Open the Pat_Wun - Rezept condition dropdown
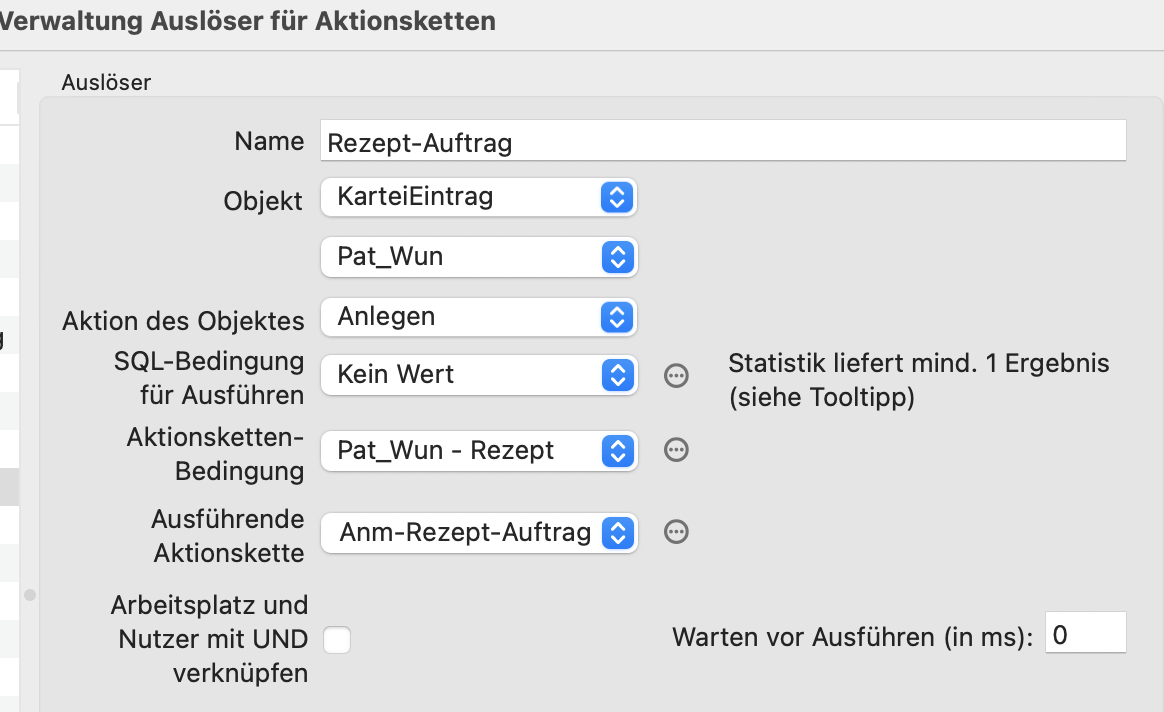The image size is (1164, 712). coord(479,451)
